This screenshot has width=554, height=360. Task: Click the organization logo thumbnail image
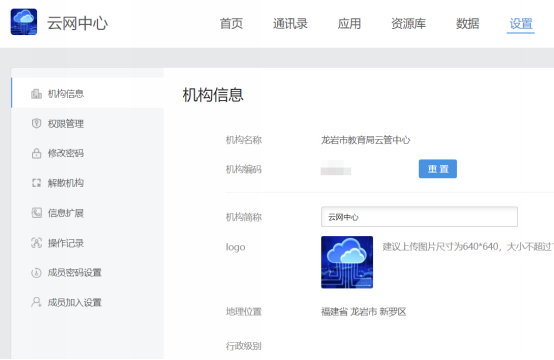click(347, 262)
